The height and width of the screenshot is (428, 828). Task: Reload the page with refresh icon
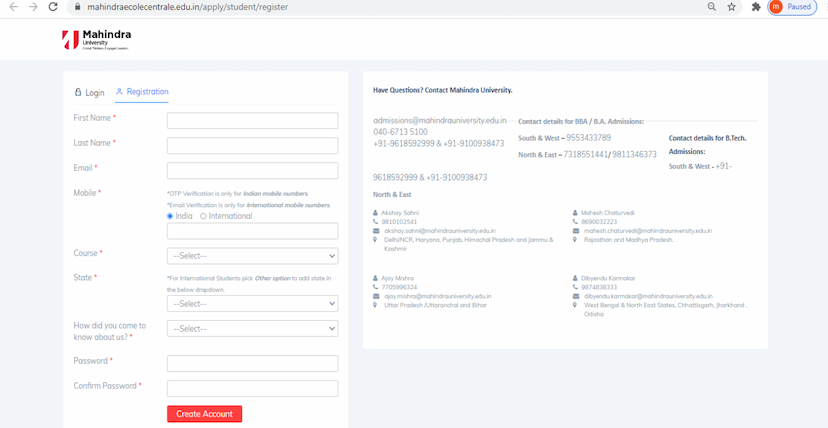pyautogui.click(x=55, y=6)
